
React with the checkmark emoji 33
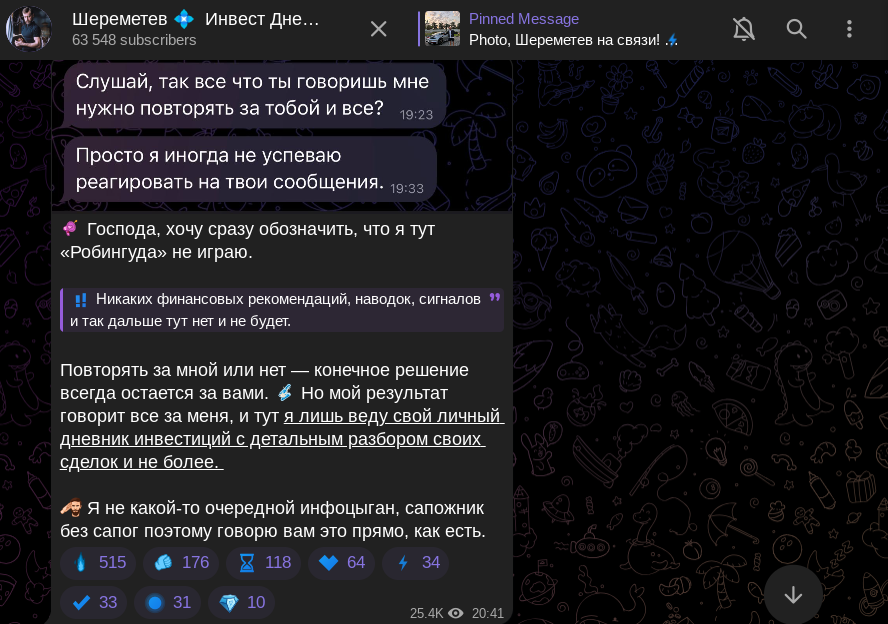[x=93, y=602]
